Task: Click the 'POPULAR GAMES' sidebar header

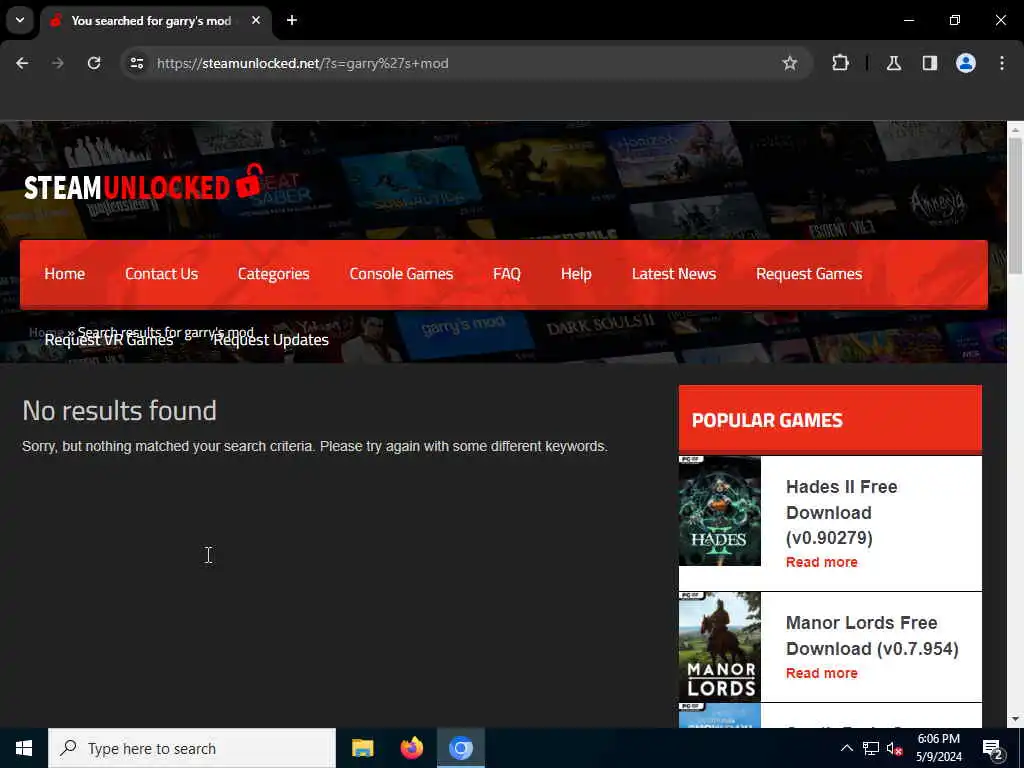Action: (x=830, y=419)
